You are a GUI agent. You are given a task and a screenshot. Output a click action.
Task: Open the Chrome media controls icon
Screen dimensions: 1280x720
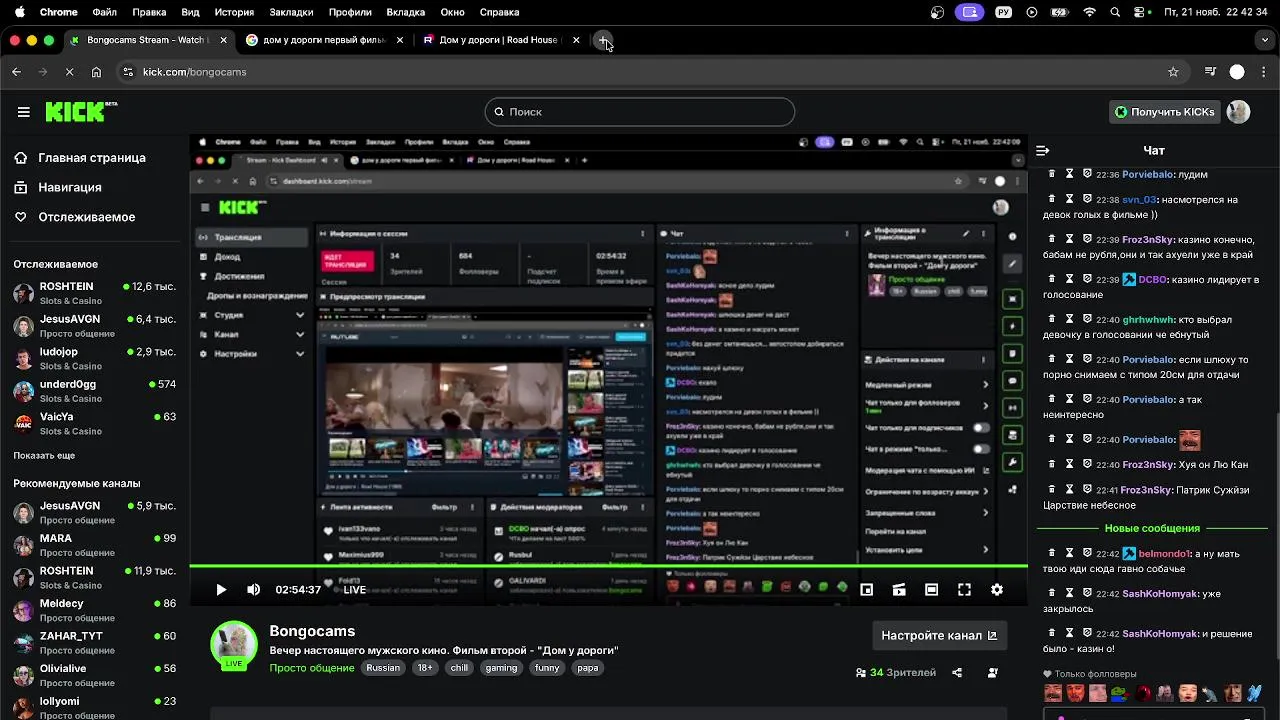tap(1210, 72)
